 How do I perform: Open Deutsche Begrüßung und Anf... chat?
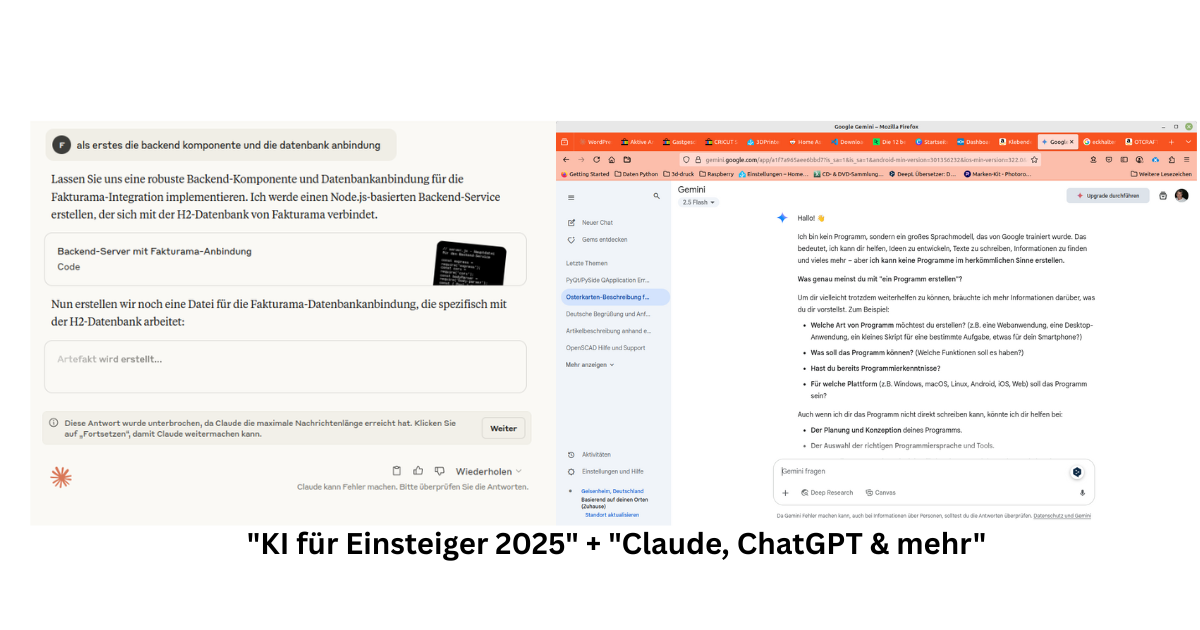coord(608,314)
